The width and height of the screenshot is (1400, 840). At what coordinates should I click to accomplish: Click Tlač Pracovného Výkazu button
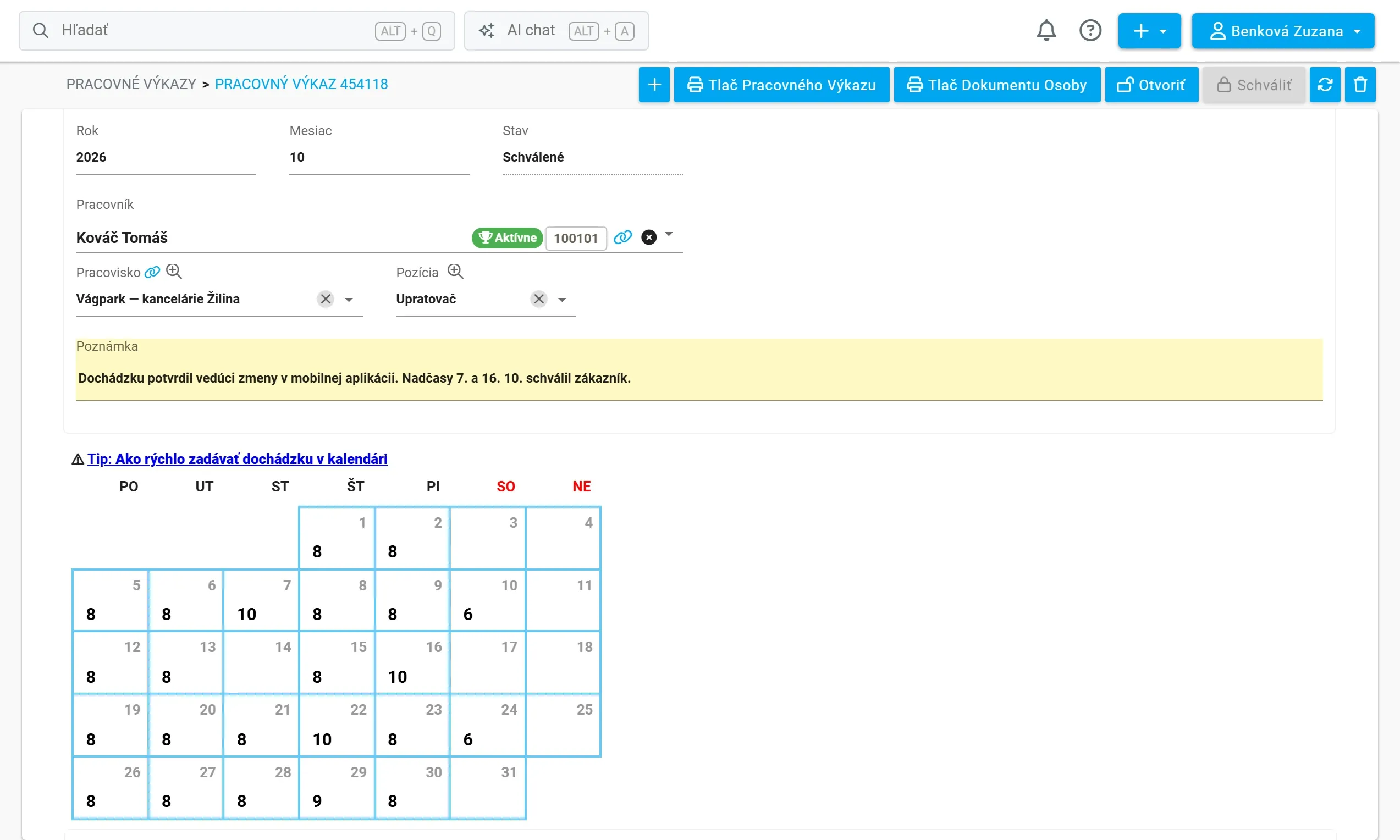(781, 85)
